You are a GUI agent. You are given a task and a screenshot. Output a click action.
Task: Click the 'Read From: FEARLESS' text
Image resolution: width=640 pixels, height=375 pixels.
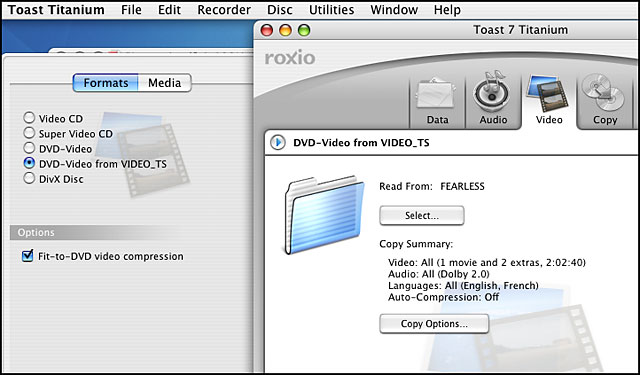432,186
